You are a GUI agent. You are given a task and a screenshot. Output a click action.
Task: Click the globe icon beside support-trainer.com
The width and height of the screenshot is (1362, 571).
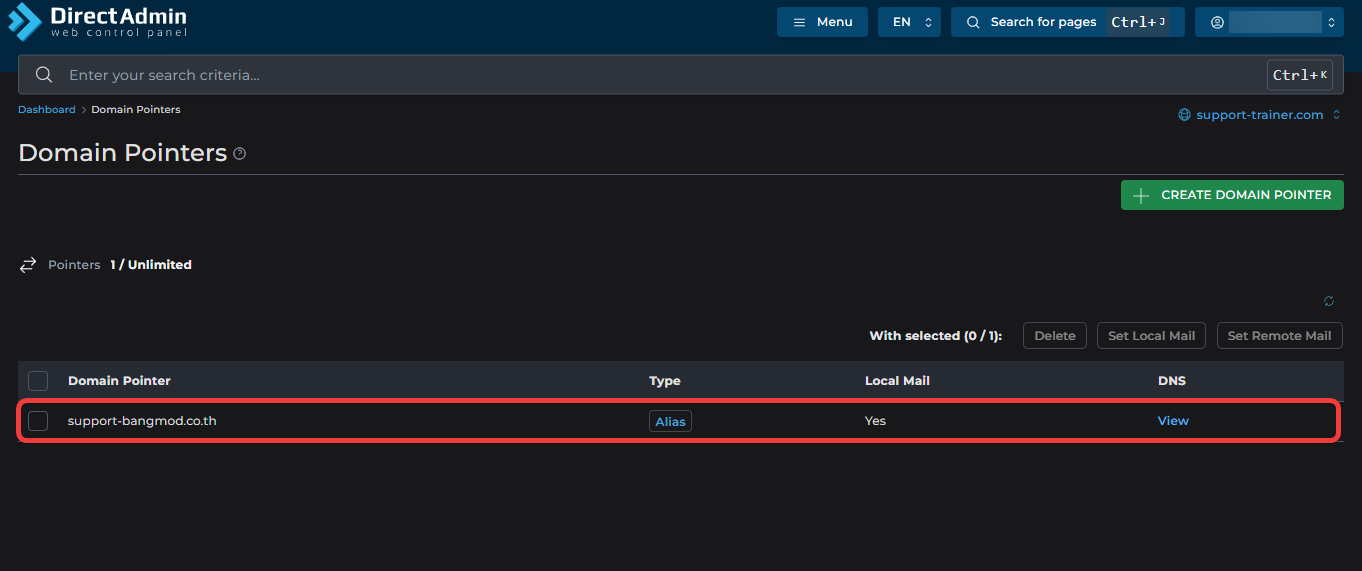(x=1185, y=115)
